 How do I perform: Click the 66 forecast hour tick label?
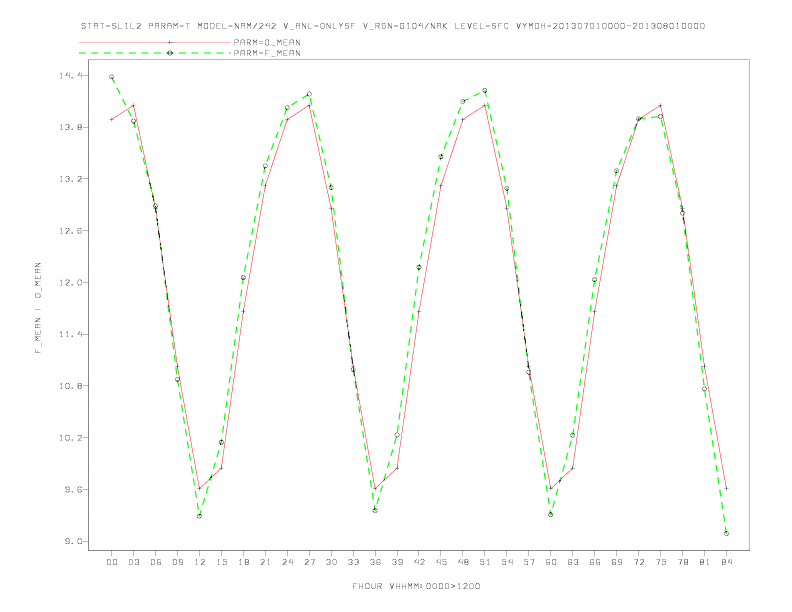pyautogui.click(x=595, y=562)
